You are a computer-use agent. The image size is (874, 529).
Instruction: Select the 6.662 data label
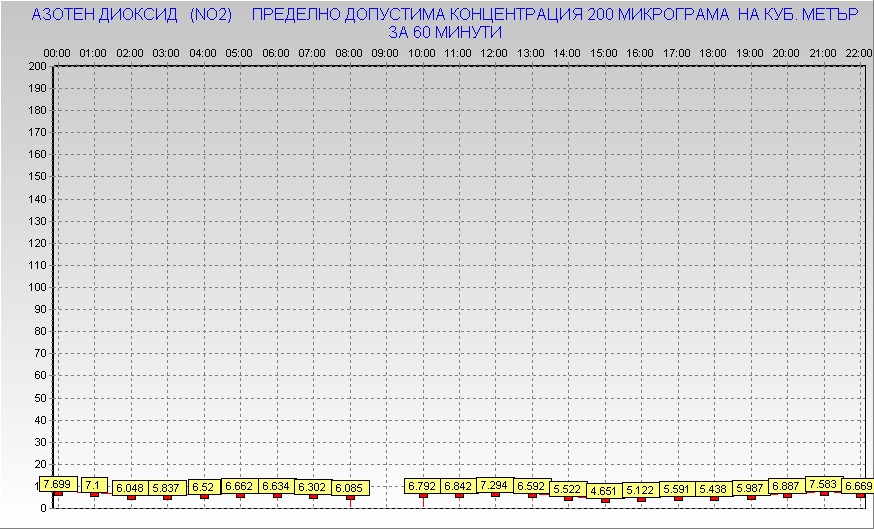click(x=239, y=486)
